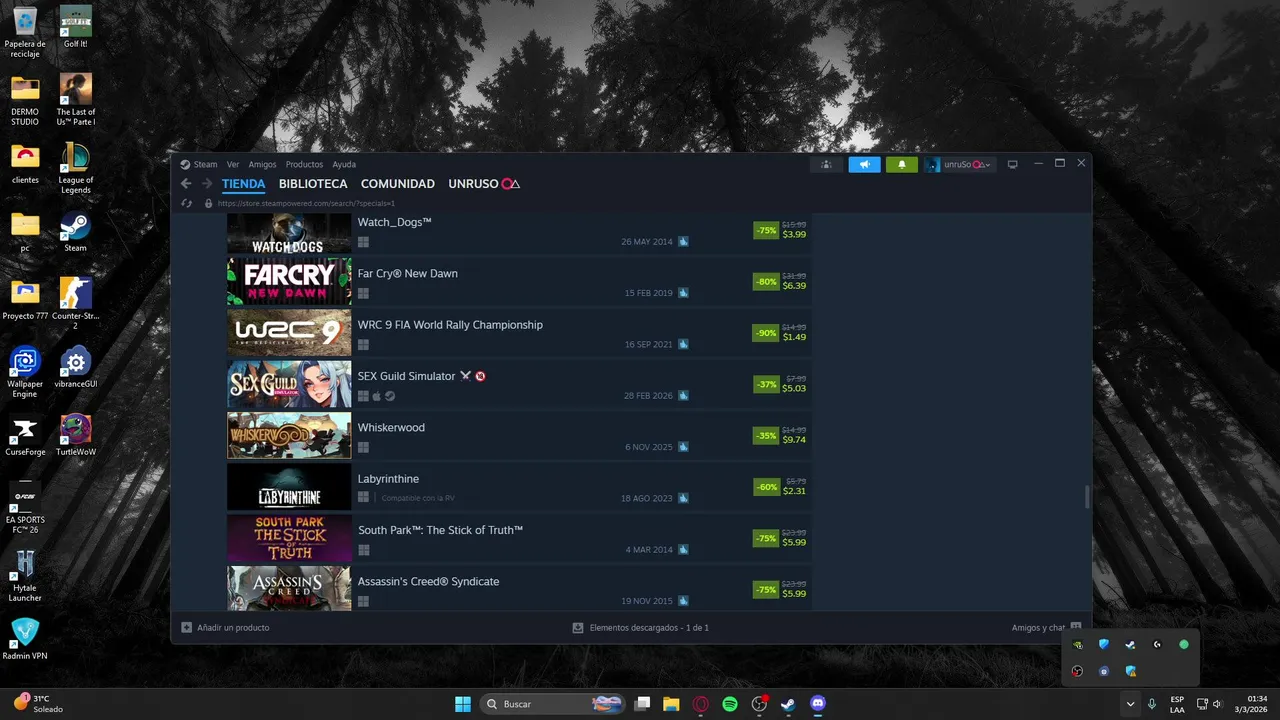
Task: Open Elementos descargados downloads status
Action: (640, 628)
